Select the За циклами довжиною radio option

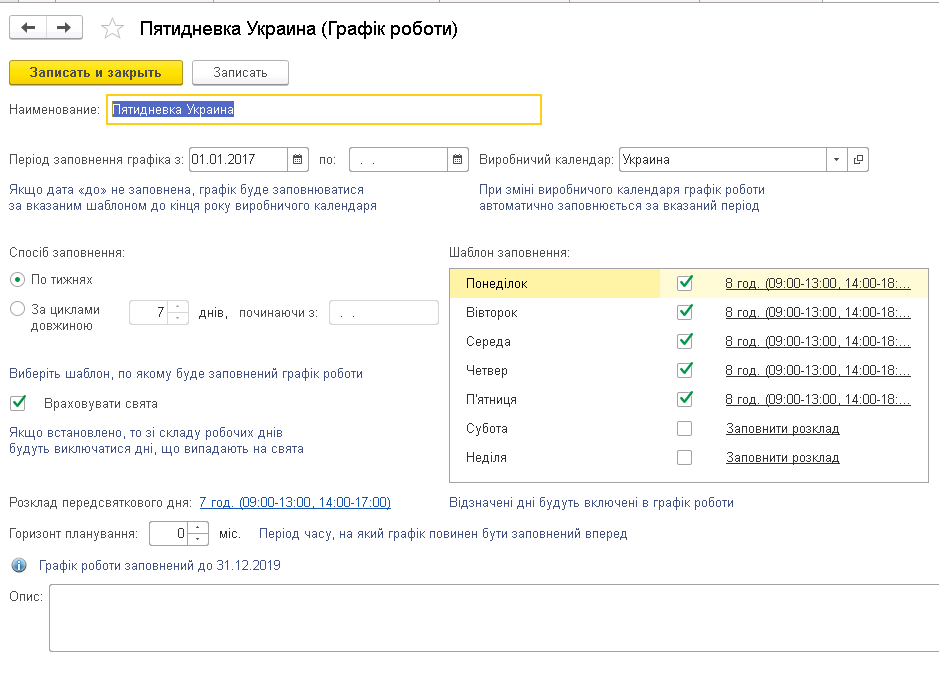pyautogui.click(x=18, y=309)
